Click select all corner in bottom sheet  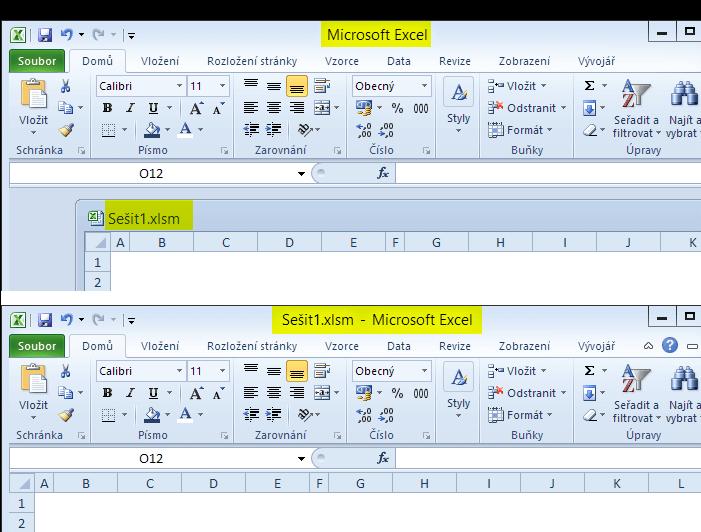pyautogui.click(x=22, y=483)
